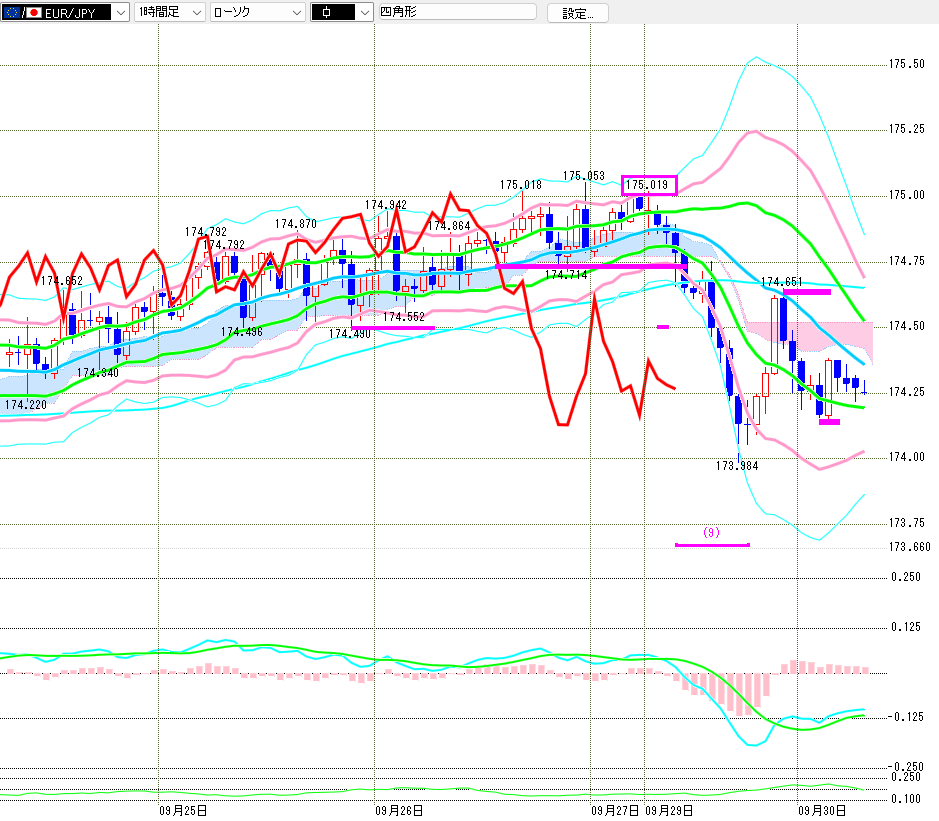This screenshot has width=939, height=821.
Task: Click the magenta (9) annotation label
Action: pyautogui.click(x=711, y=532)
